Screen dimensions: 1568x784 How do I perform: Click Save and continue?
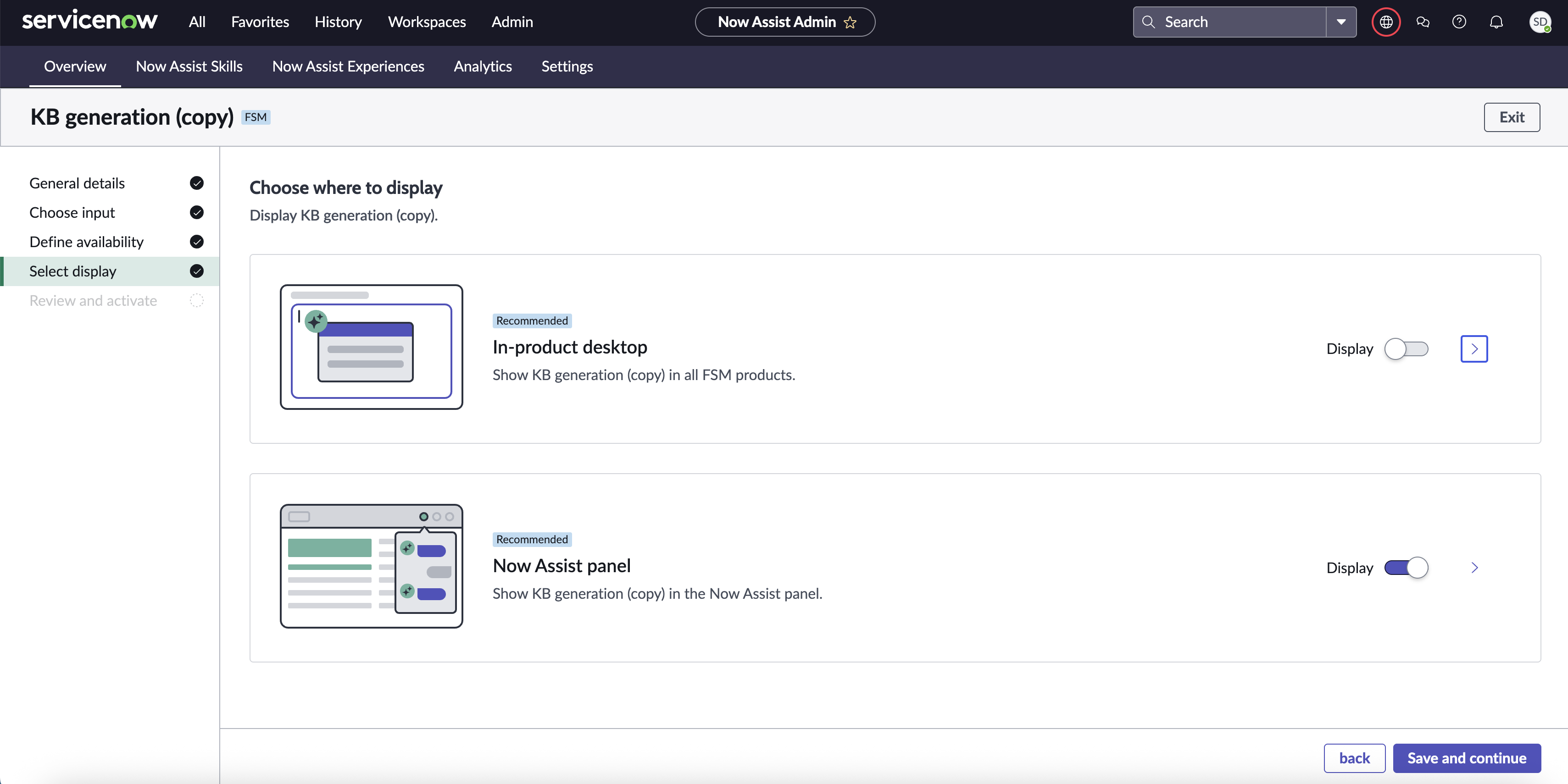tap(1466, 758)
